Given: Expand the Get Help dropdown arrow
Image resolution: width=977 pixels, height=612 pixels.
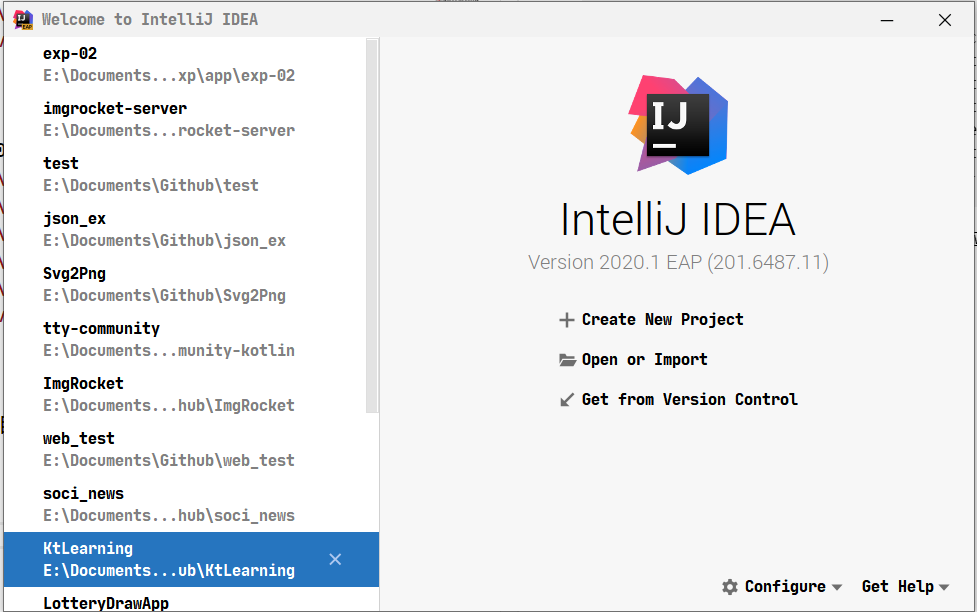Looking at the screenshot, I should coord(944,588).
